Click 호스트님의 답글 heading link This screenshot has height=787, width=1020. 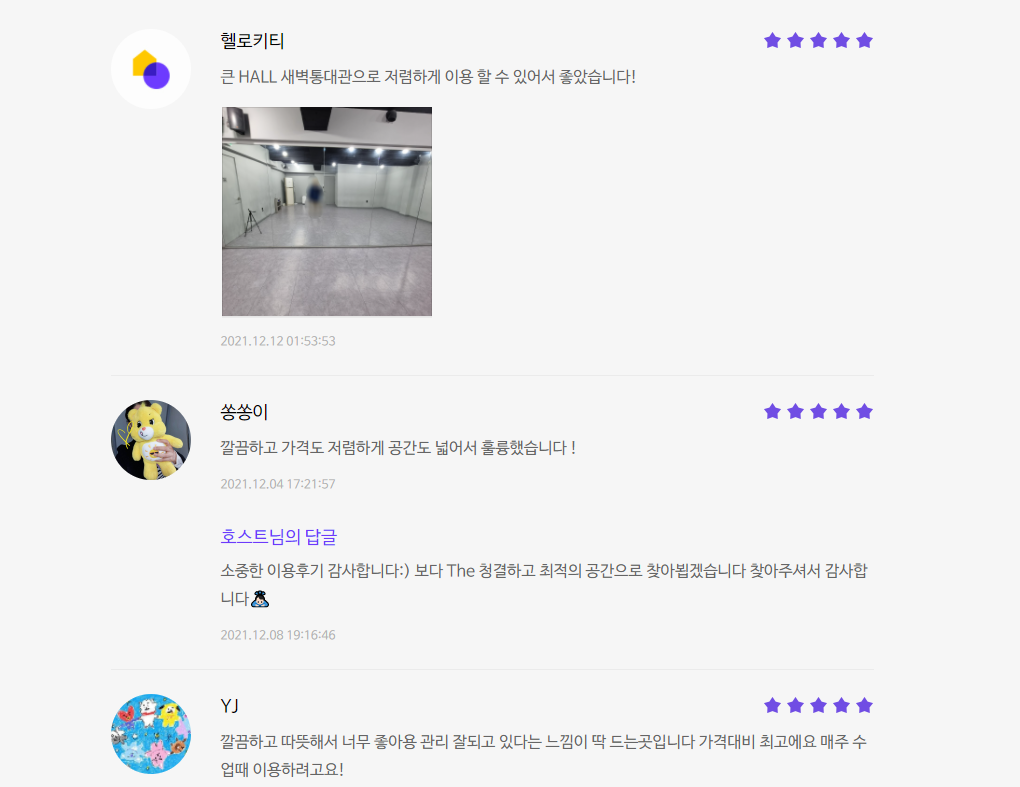point(278,537)
